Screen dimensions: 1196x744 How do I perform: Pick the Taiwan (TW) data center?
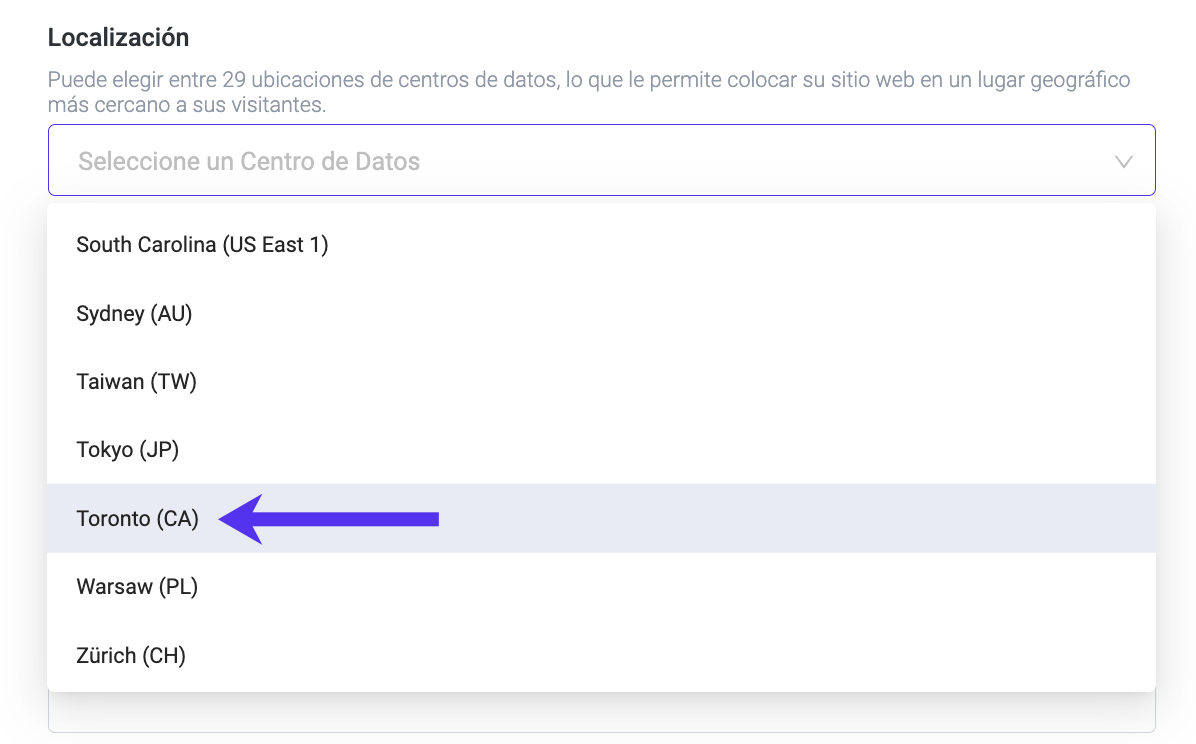[136, 382]
